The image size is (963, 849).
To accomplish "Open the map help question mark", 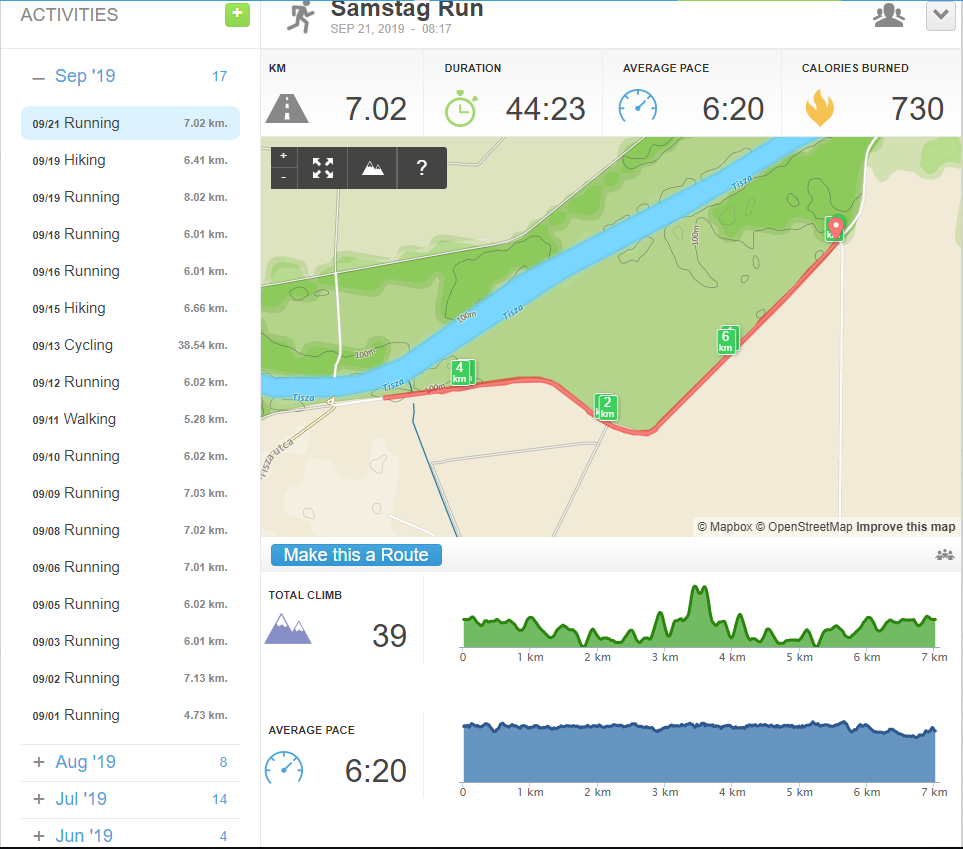I will [422, 168].
